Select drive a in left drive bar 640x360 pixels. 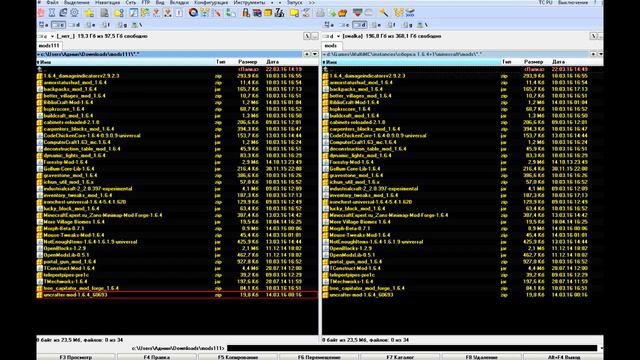pos(43,25)
